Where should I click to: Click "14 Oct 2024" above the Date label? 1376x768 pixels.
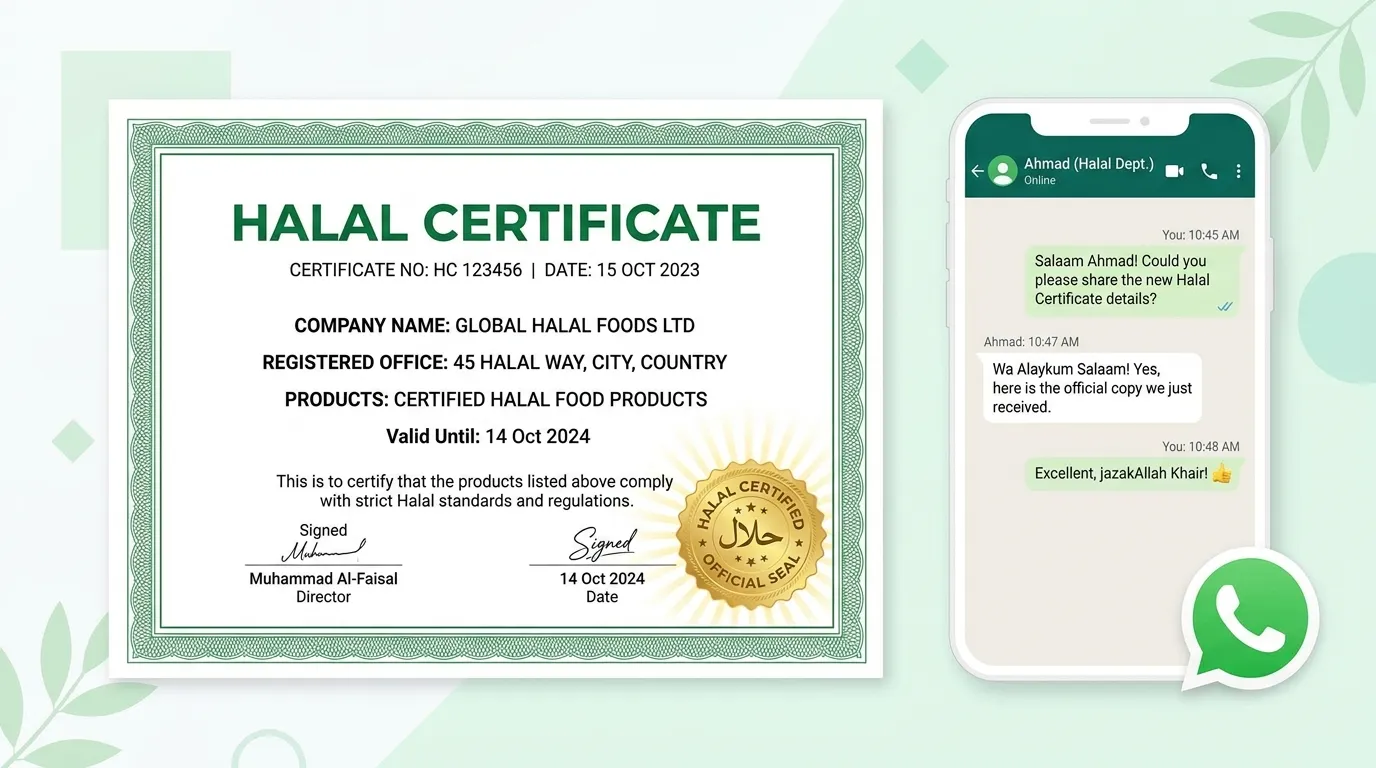(602, 579)
